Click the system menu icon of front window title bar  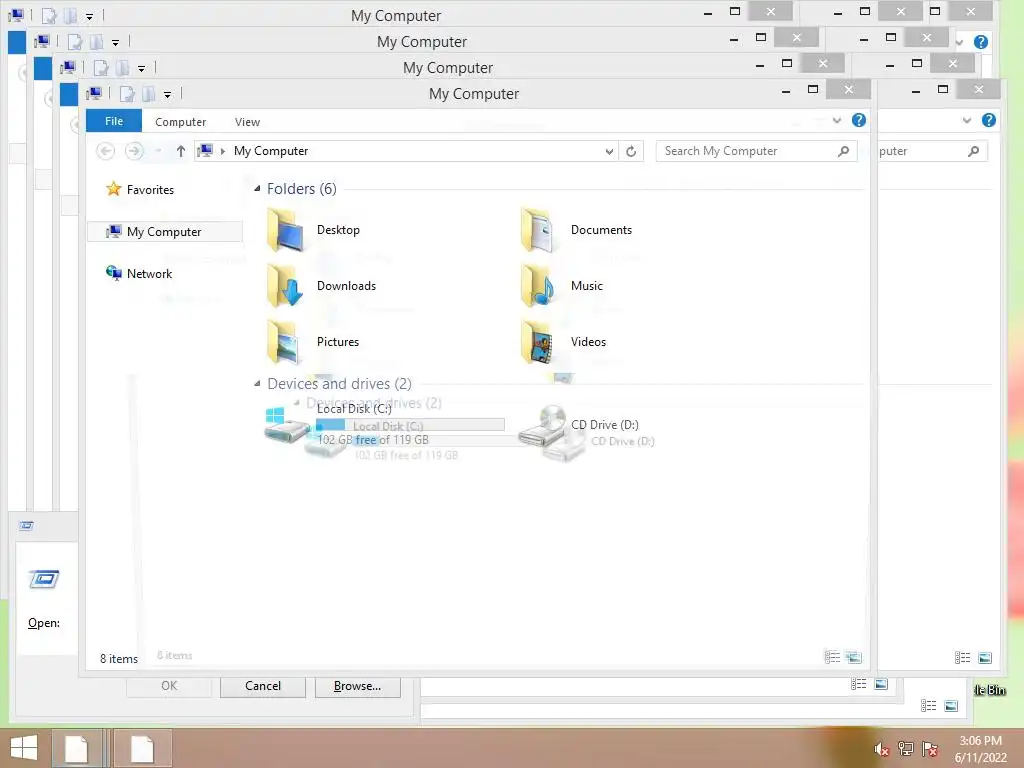pos(94,93)
